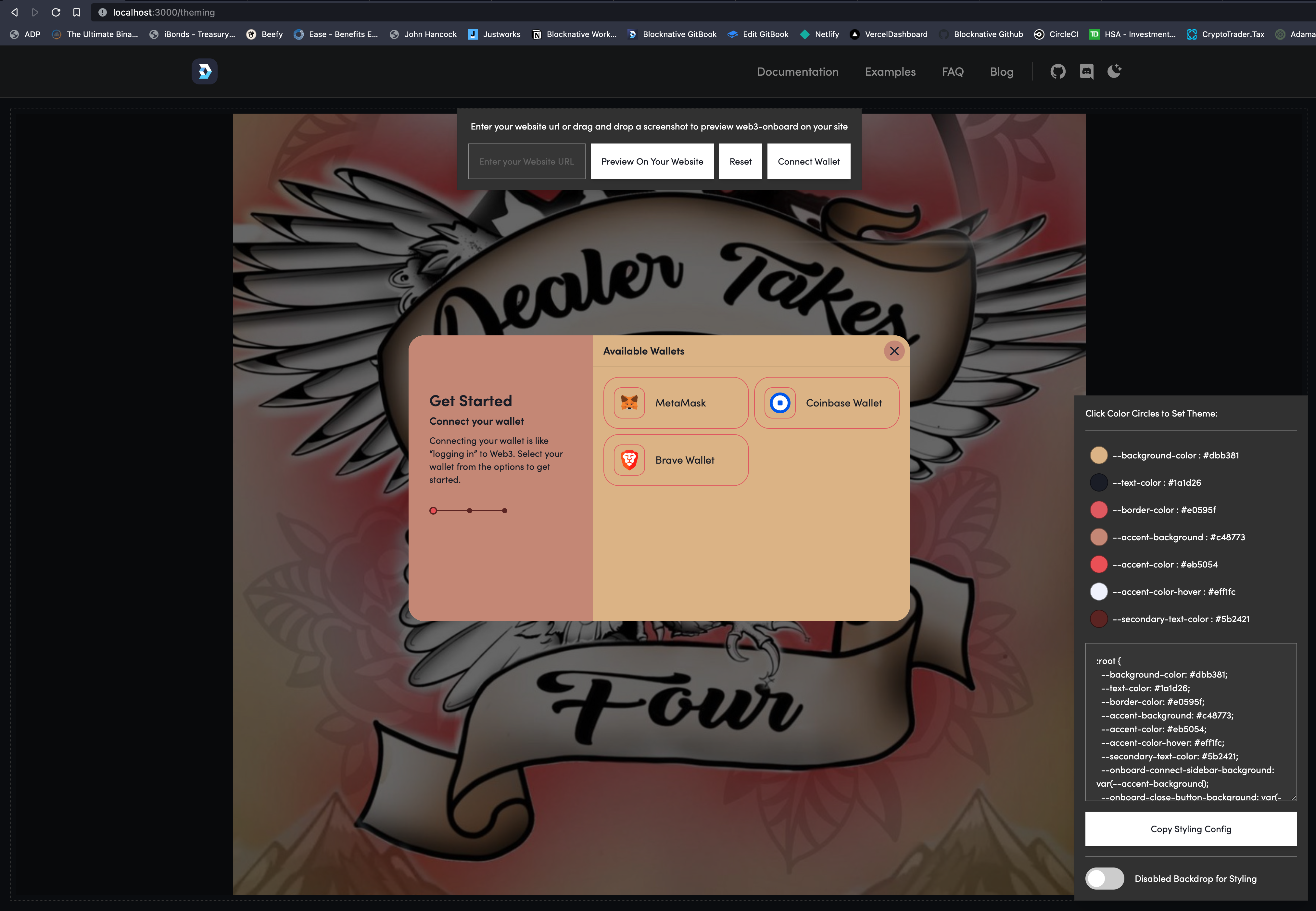
Task: Open the GitHub icon link in navbar
Action: tap(1057, 71)
